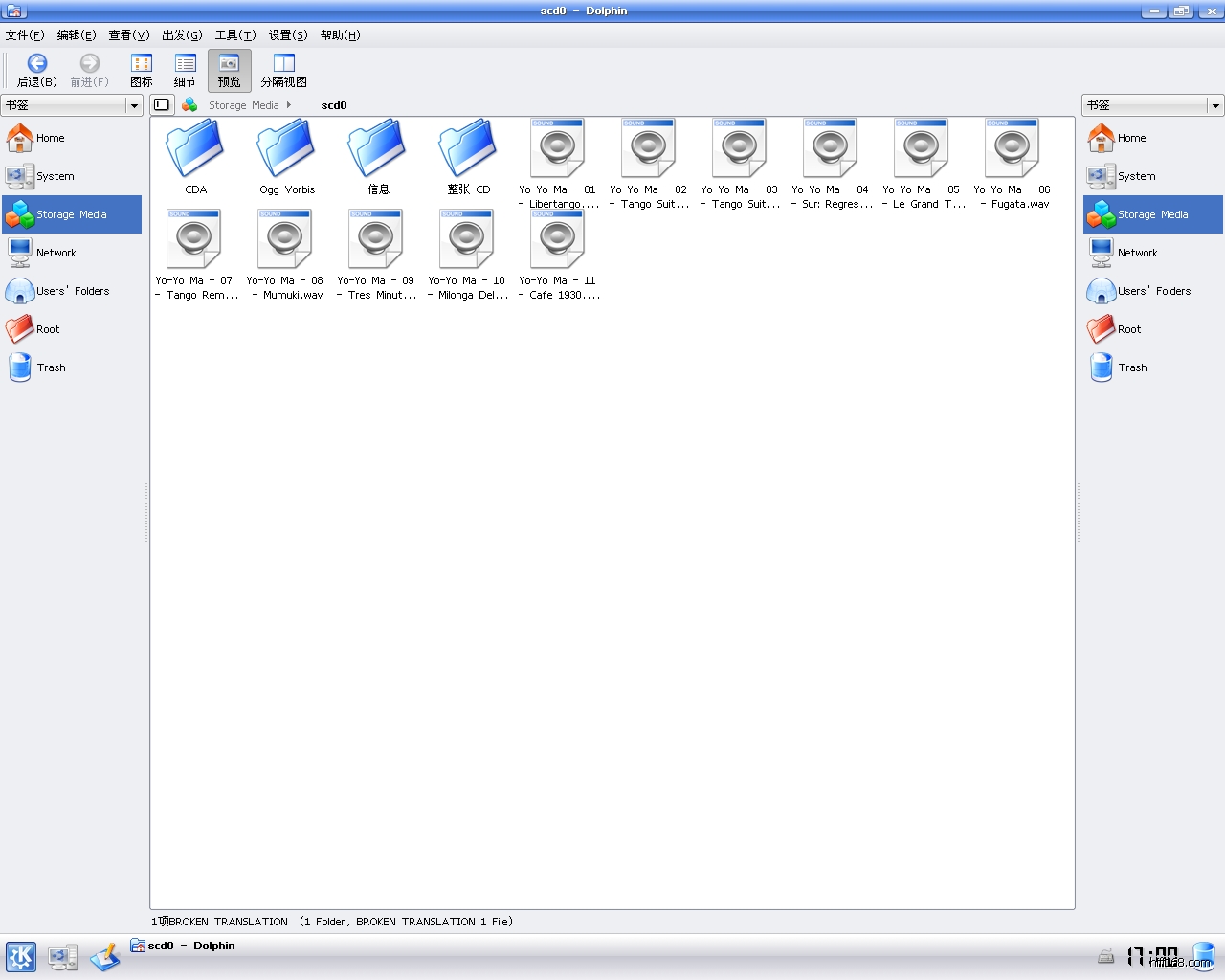Viewport: 1225px width, 980px height.
Task: Select Network in the left sidebar
Action: 56,253
